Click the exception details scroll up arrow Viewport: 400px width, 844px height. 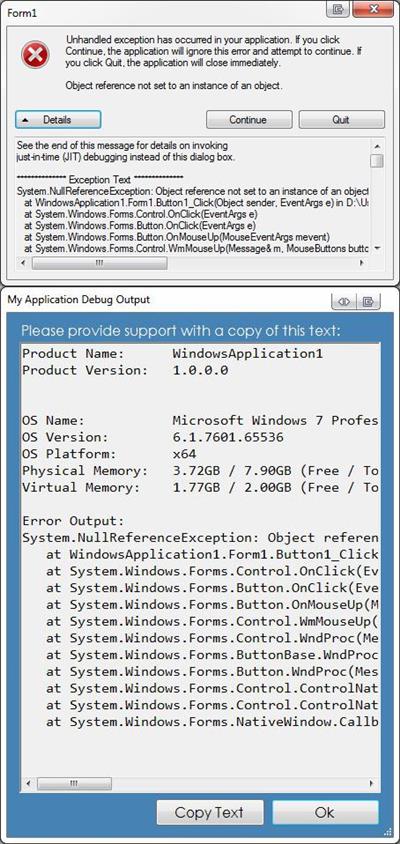(x=377, y=146)
